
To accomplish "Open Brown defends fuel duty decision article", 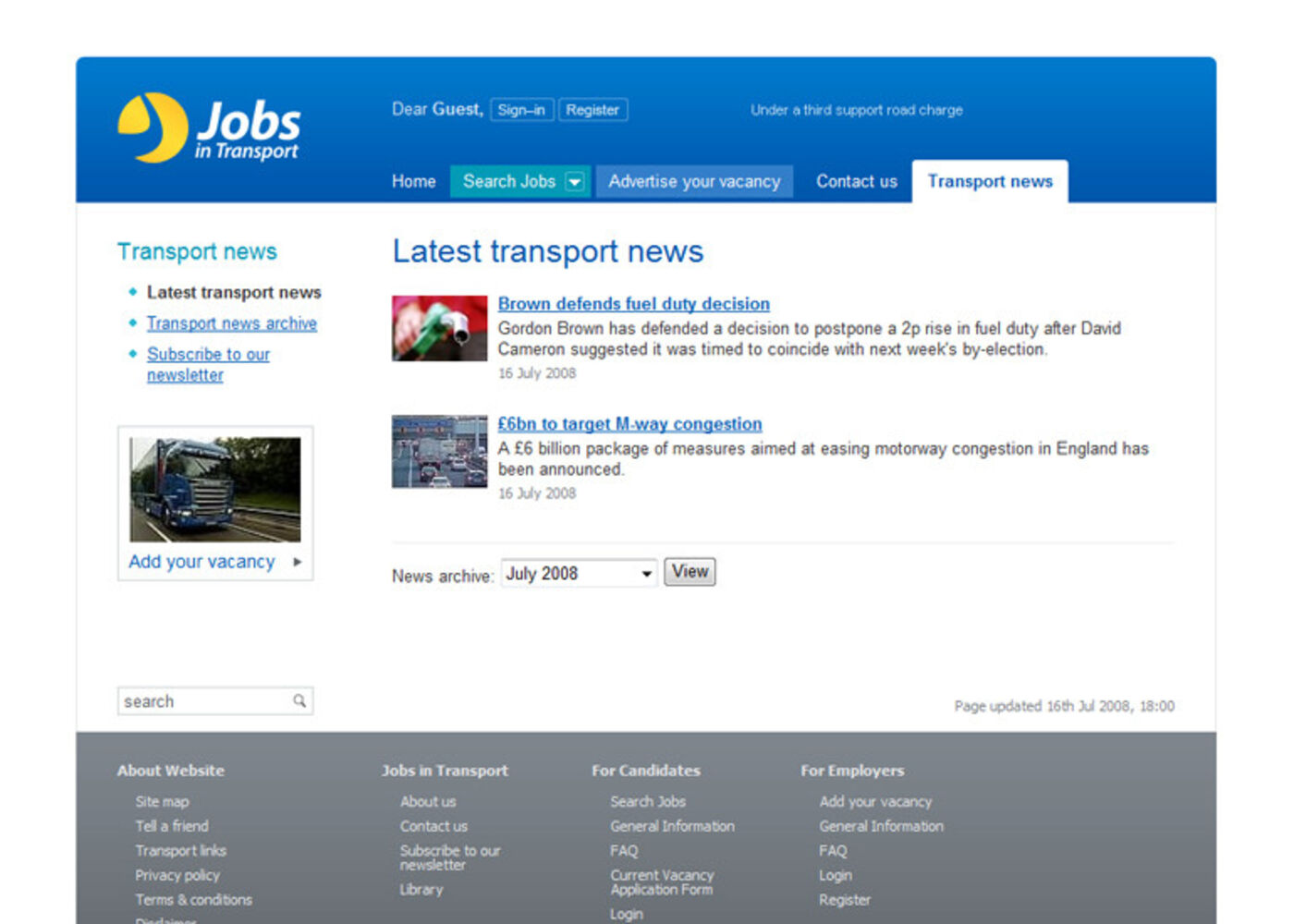I will [633, 304].
